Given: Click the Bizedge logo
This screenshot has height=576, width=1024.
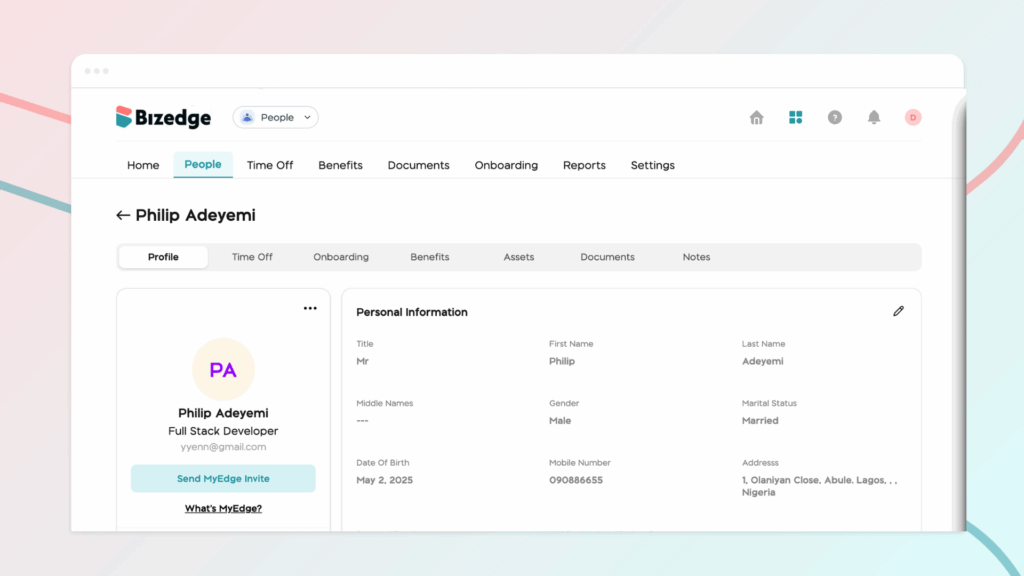Looking at the screenshot, I should point(164,118).
